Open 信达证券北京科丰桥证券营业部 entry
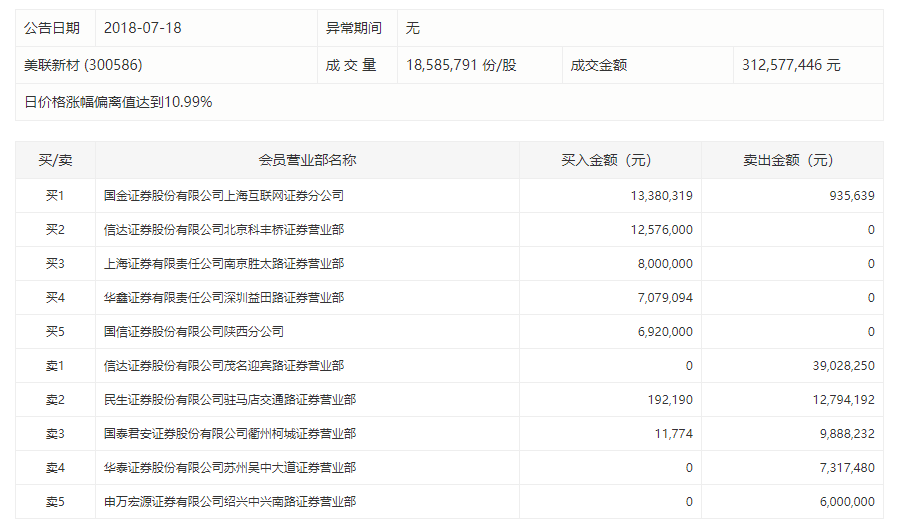The image size is (898, 532). click(x=223, y=230)
